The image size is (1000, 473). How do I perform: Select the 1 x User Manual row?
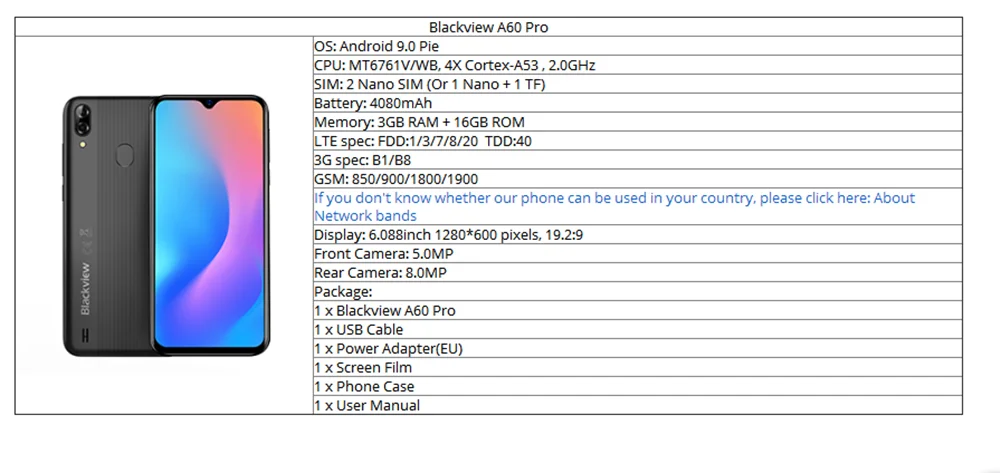[638, 405]
